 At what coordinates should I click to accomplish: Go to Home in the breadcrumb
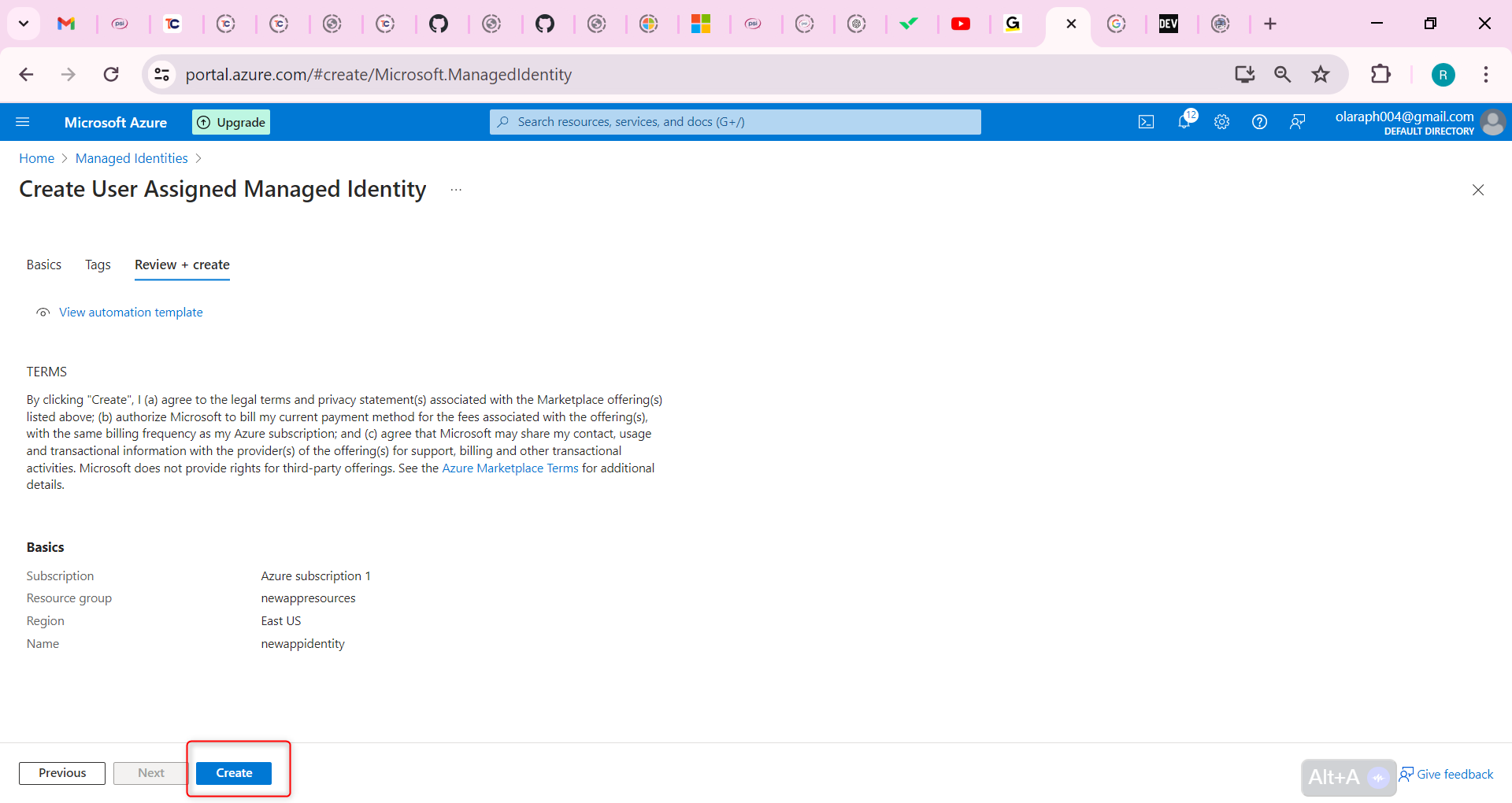pyautogui.click(x=37, y=158)
